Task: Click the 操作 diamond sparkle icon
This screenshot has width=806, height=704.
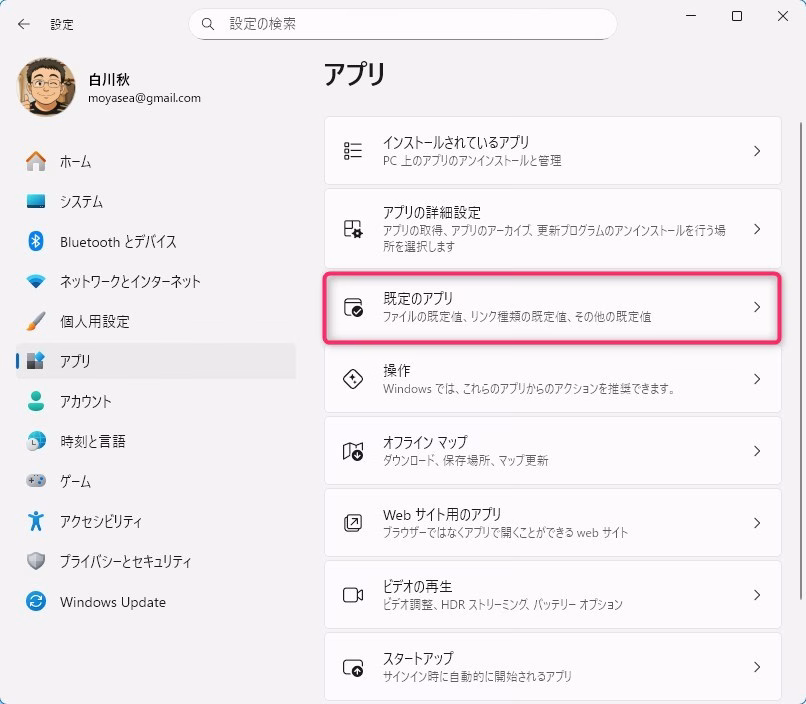Action: click(x=353, y=379)
